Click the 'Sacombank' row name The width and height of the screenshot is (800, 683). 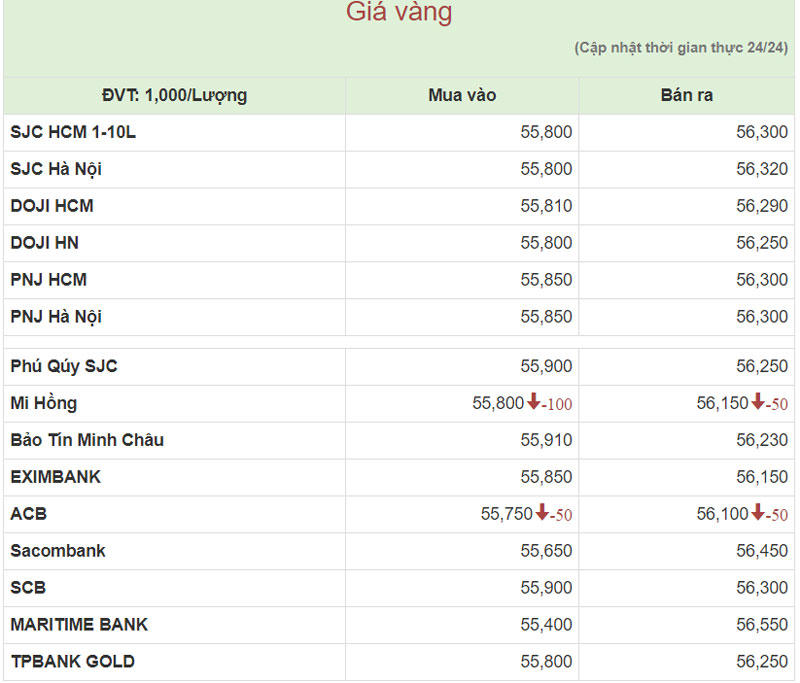pyautogui.click(x=58, y=551)
